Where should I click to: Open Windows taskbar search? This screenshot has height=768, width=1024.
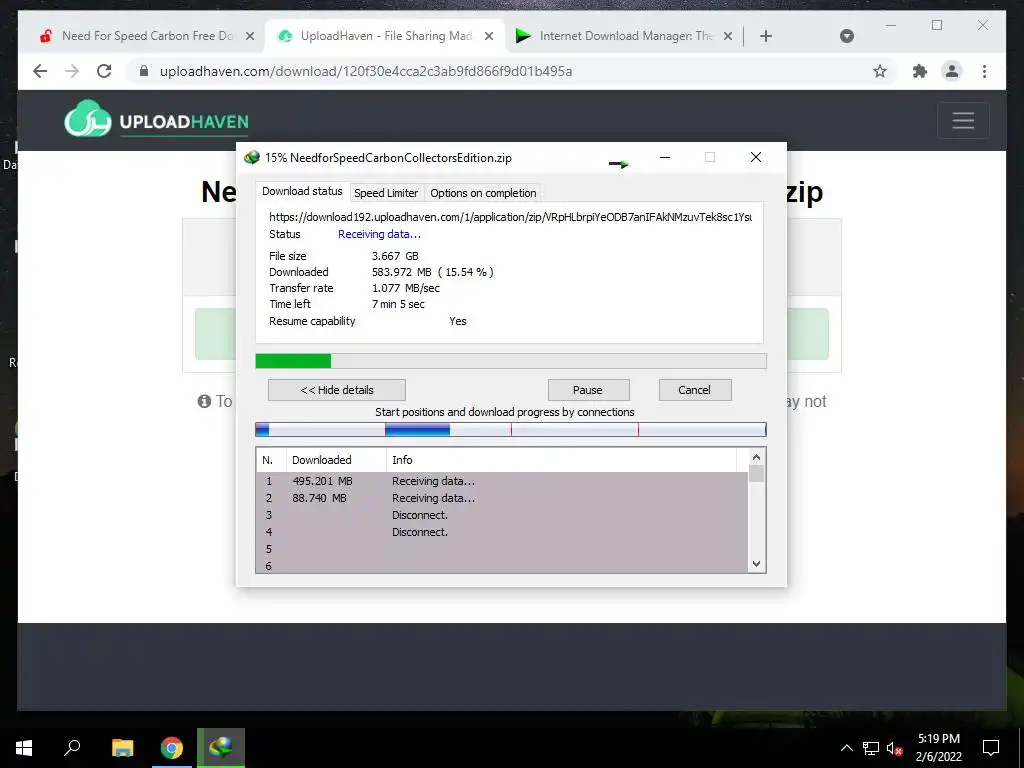click(72, 748)
